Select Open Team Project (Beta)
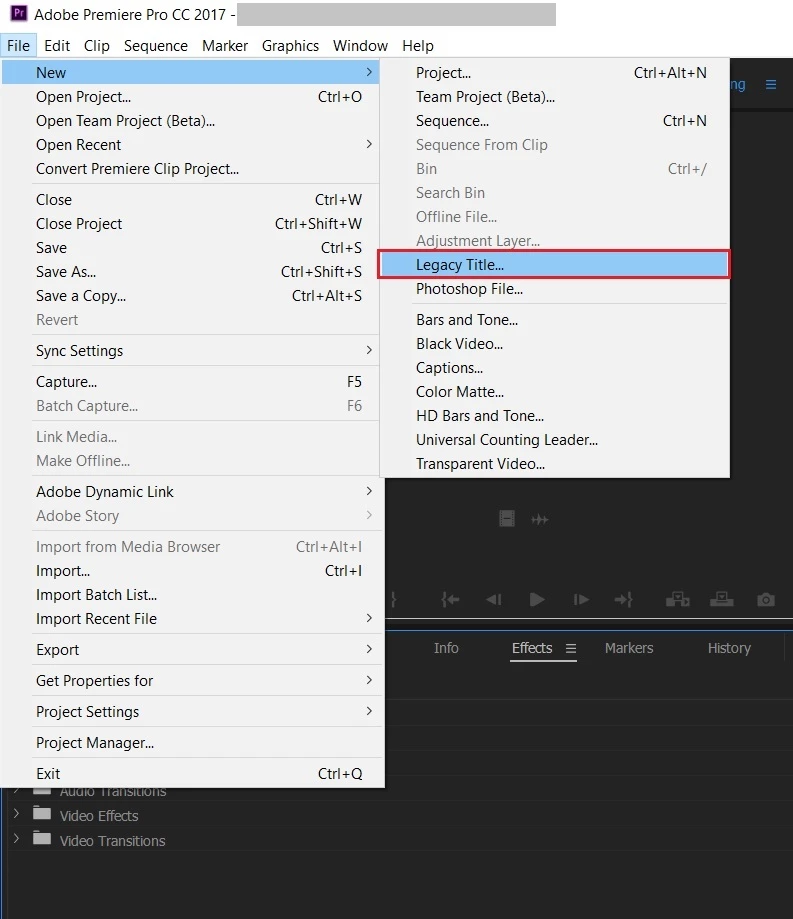Viewport: 793px width, 919px height. click(190, 121)
